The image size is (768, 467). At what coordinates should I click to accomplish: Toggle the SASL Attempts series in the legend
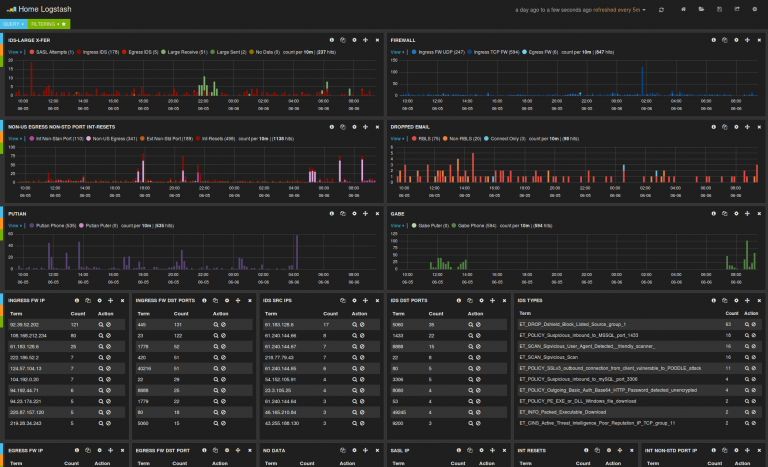[x=54, y=52]
